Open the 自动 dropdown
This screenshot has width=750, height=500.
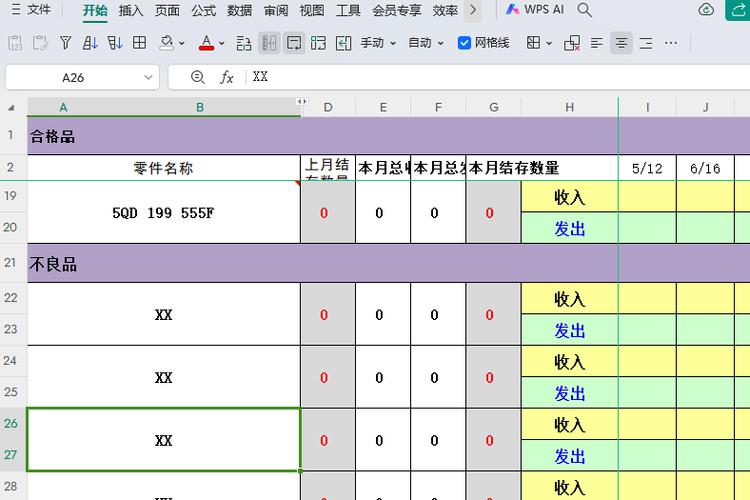point(426,43)
